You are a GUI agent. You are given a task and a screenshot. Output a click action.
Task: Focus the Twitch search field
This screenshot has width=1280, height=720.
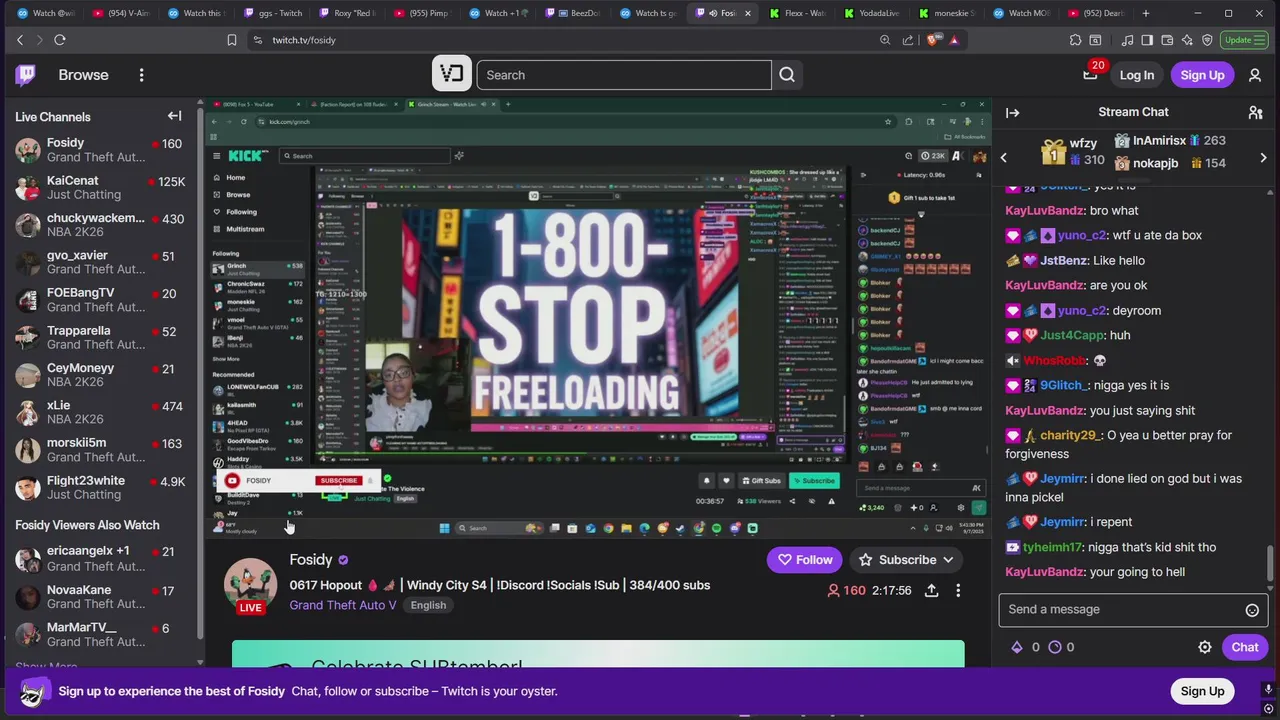click(x=624, y=75)
